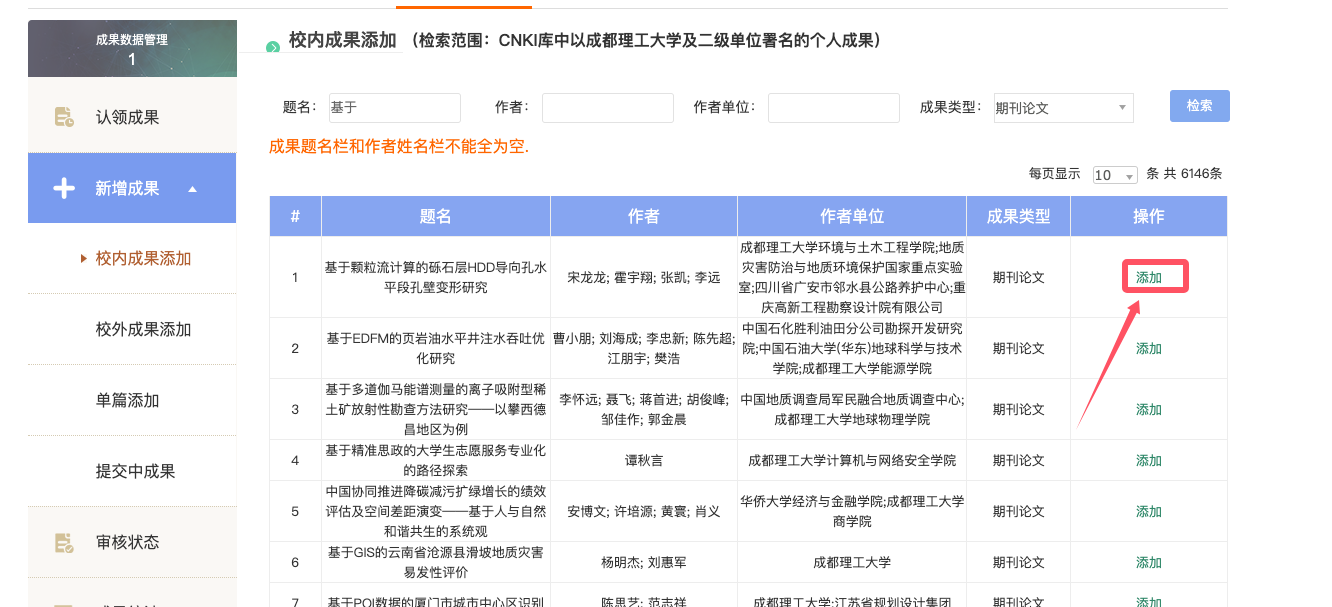Click author cell 安博文; 许培源; 黄寰; 肖义
1332x607 pixels.
(643, 512)
